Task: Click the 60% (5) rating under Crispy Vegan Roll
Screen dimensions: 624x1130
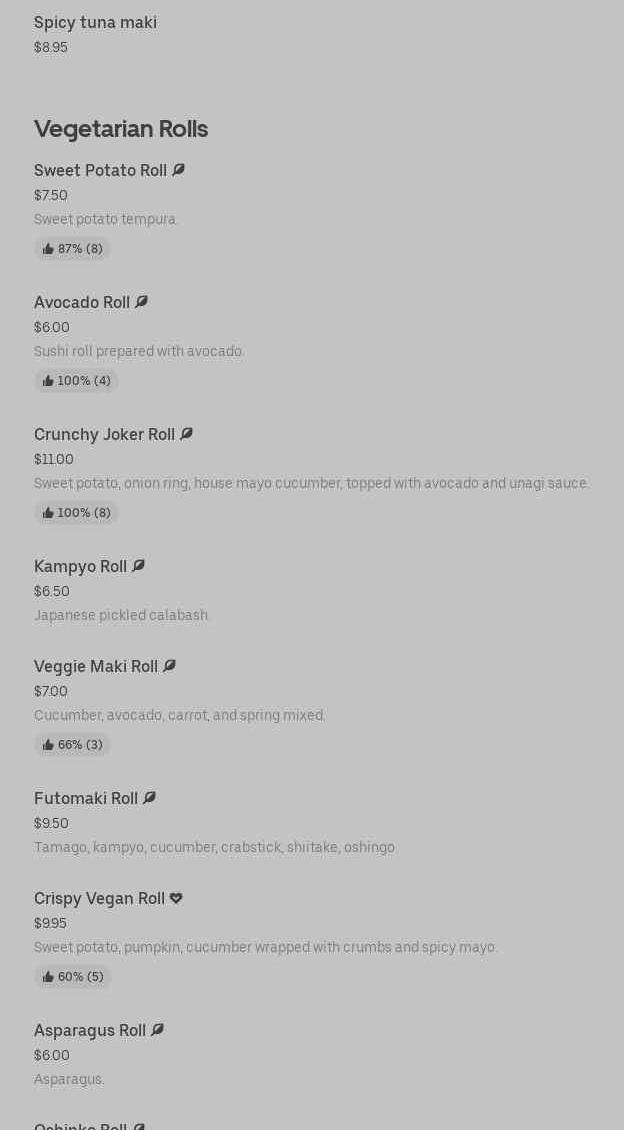Action: 72,977
